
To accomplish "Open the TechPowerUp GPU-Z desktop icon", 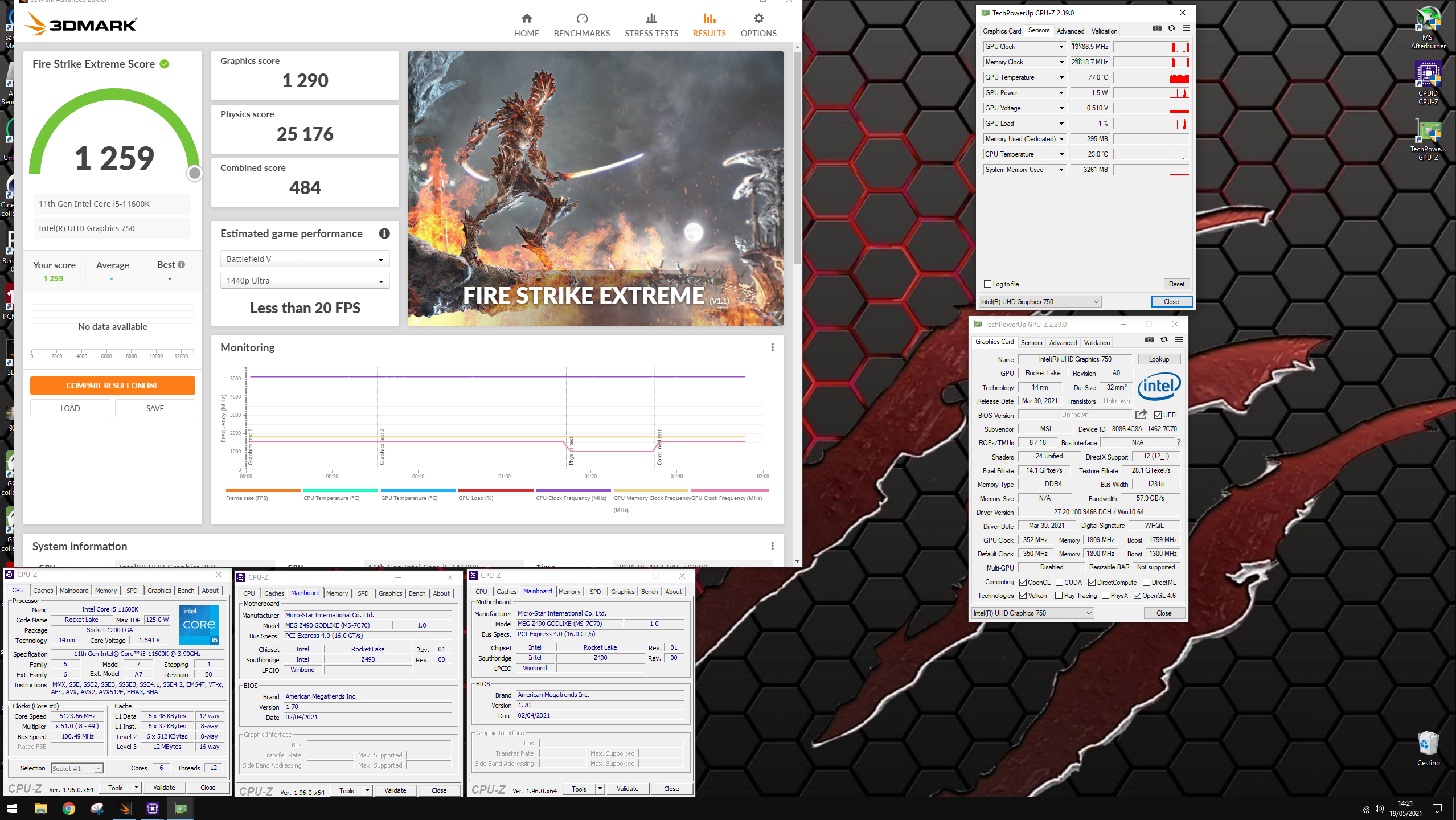I will [1428, 140].
